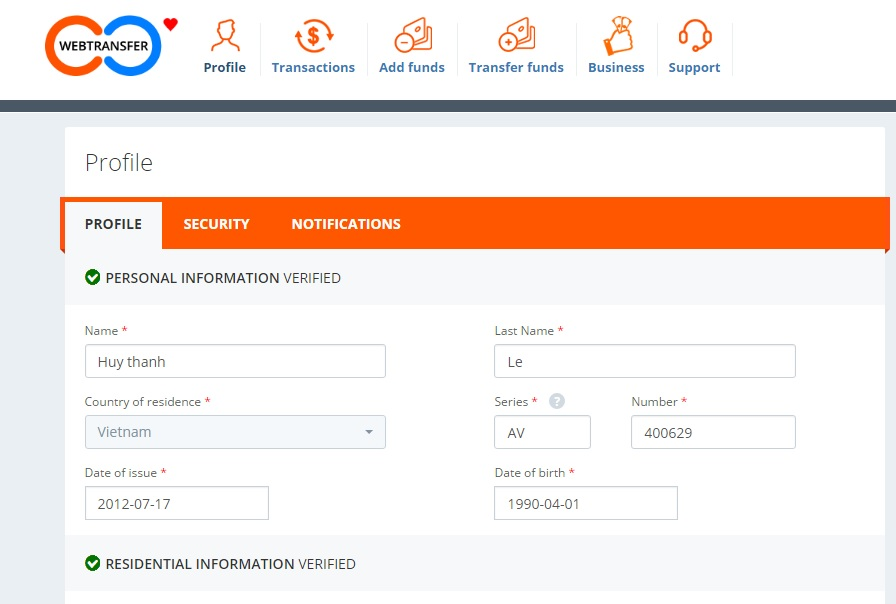Viewport: 896px width, 604px height.
Task: Switch to the Security tab
Action: coord(216,224)
